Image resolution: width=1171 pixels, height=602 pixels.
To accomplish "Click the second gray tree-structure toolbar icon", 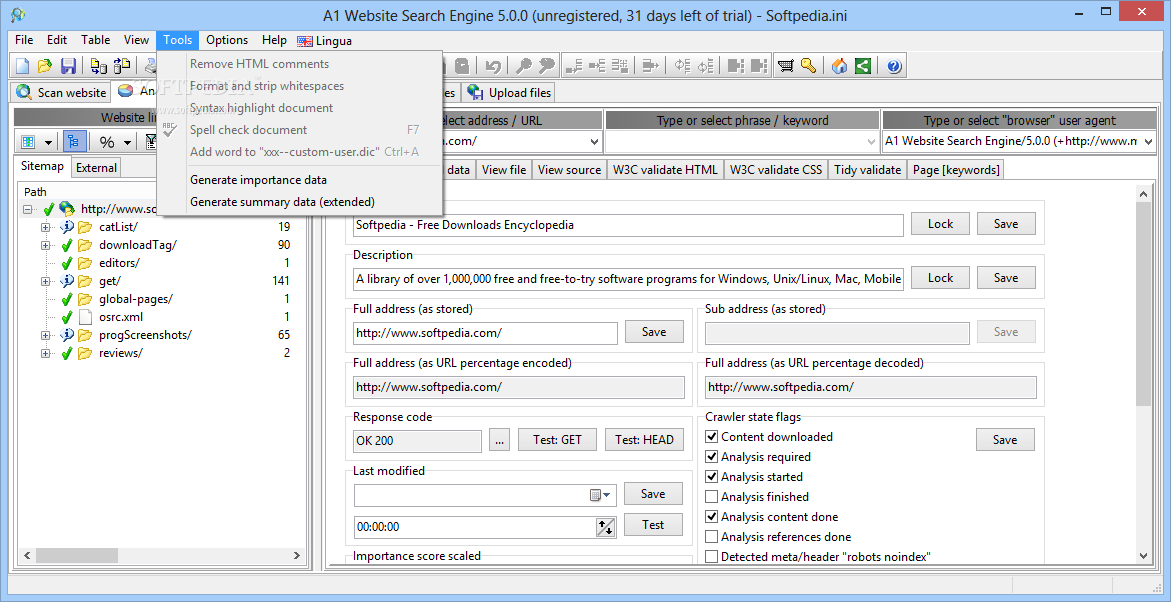I will pos(596,66).
